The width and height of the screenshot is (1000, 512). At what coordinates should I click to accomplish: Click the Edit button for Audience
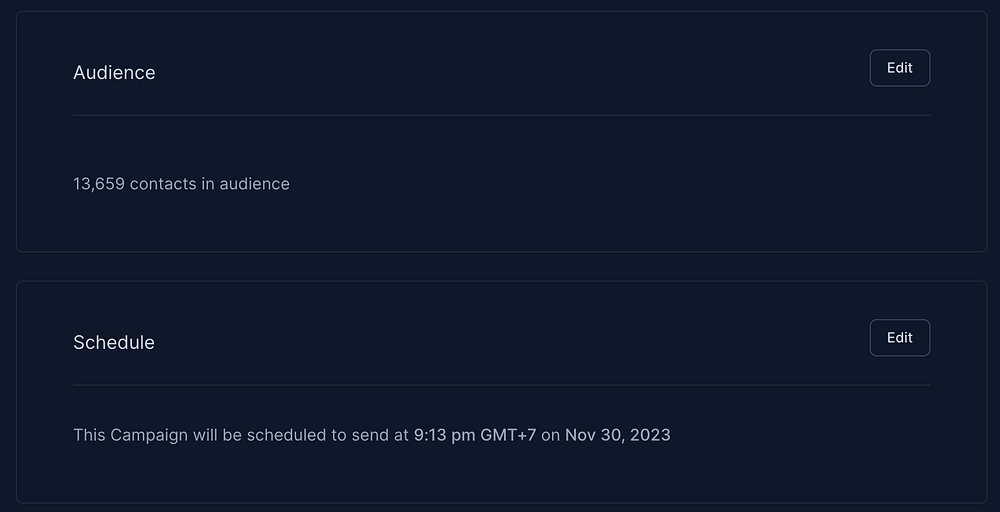pos(899,68)
